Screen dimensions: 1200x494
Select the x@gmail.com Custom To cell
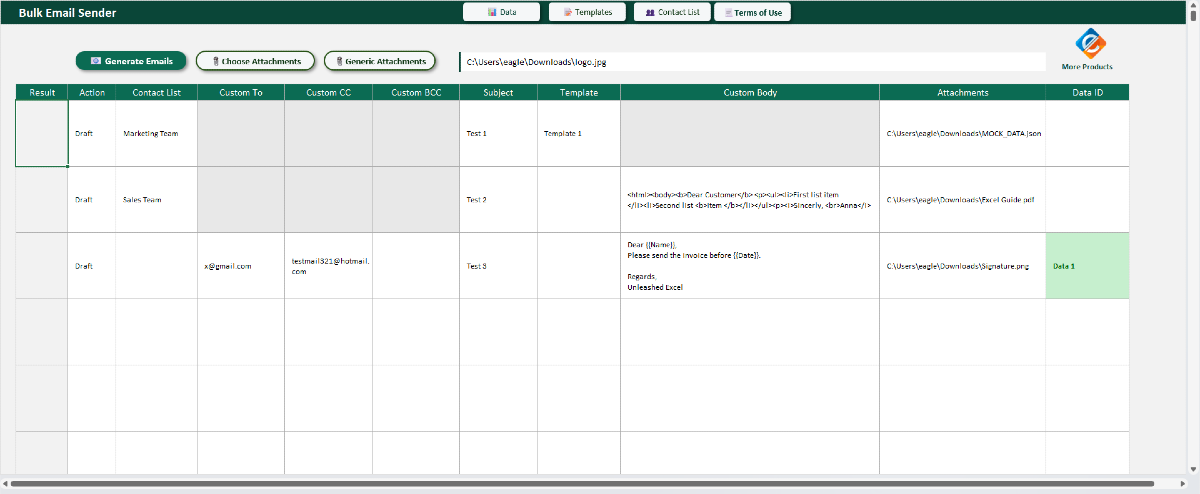pyautogui.click(x=241, y=266)
